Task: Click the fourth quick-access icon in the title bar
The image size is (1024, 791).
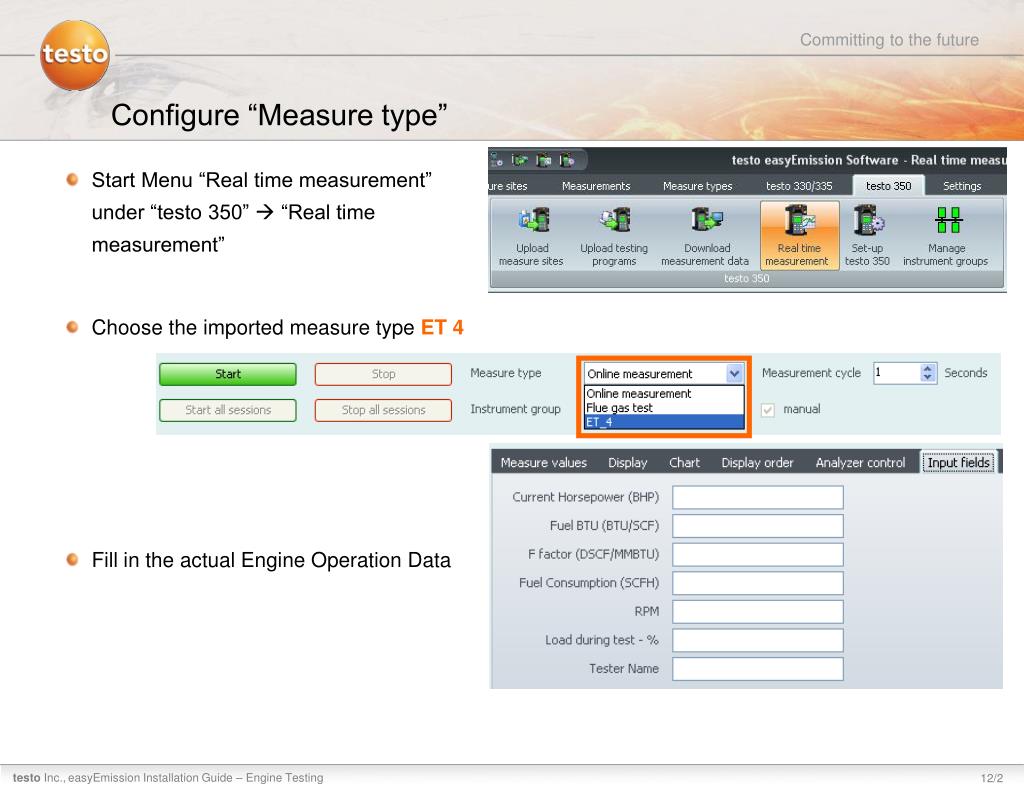Action: click(566, 160)
